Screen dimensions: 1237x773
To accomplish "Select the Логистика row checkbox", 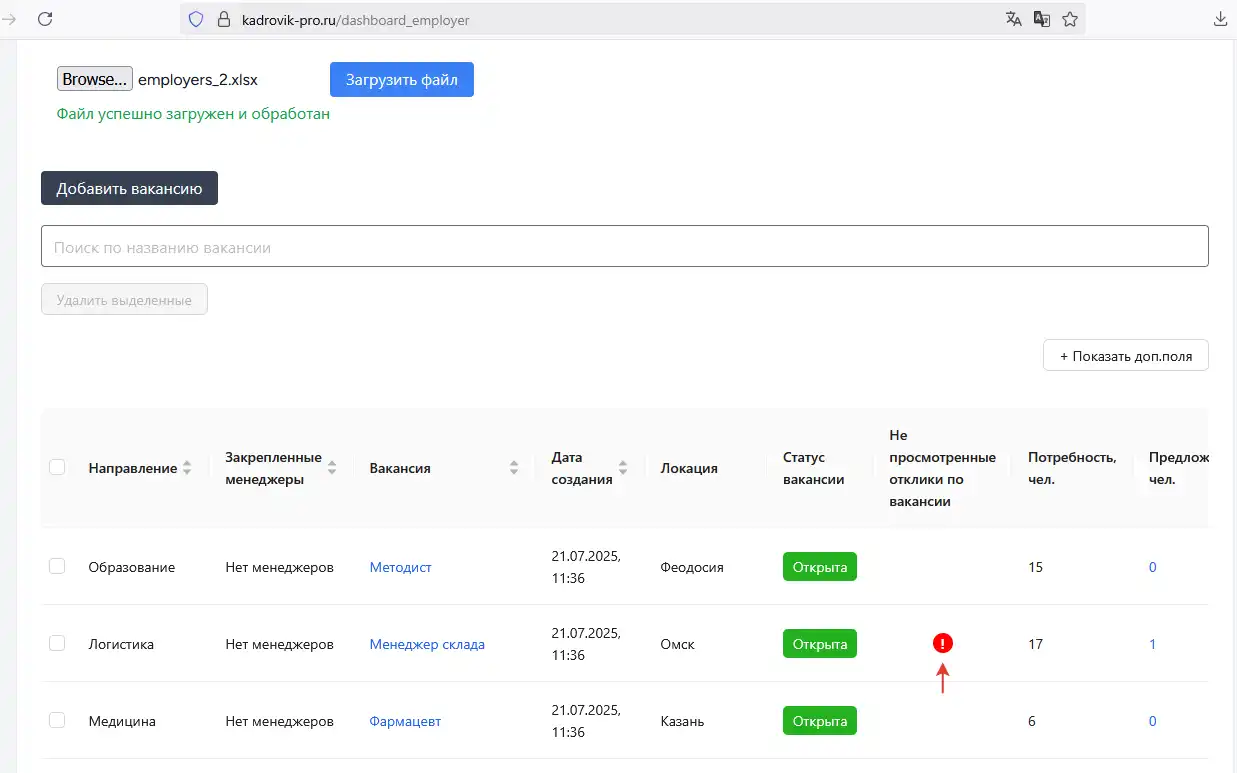I will [x=57, y=643].
